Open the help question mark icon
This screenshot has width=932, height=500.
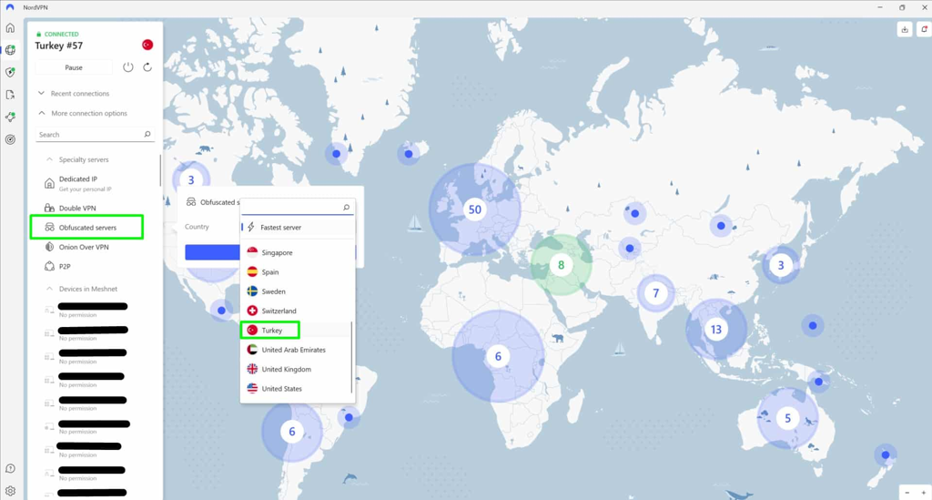[10, 469]
